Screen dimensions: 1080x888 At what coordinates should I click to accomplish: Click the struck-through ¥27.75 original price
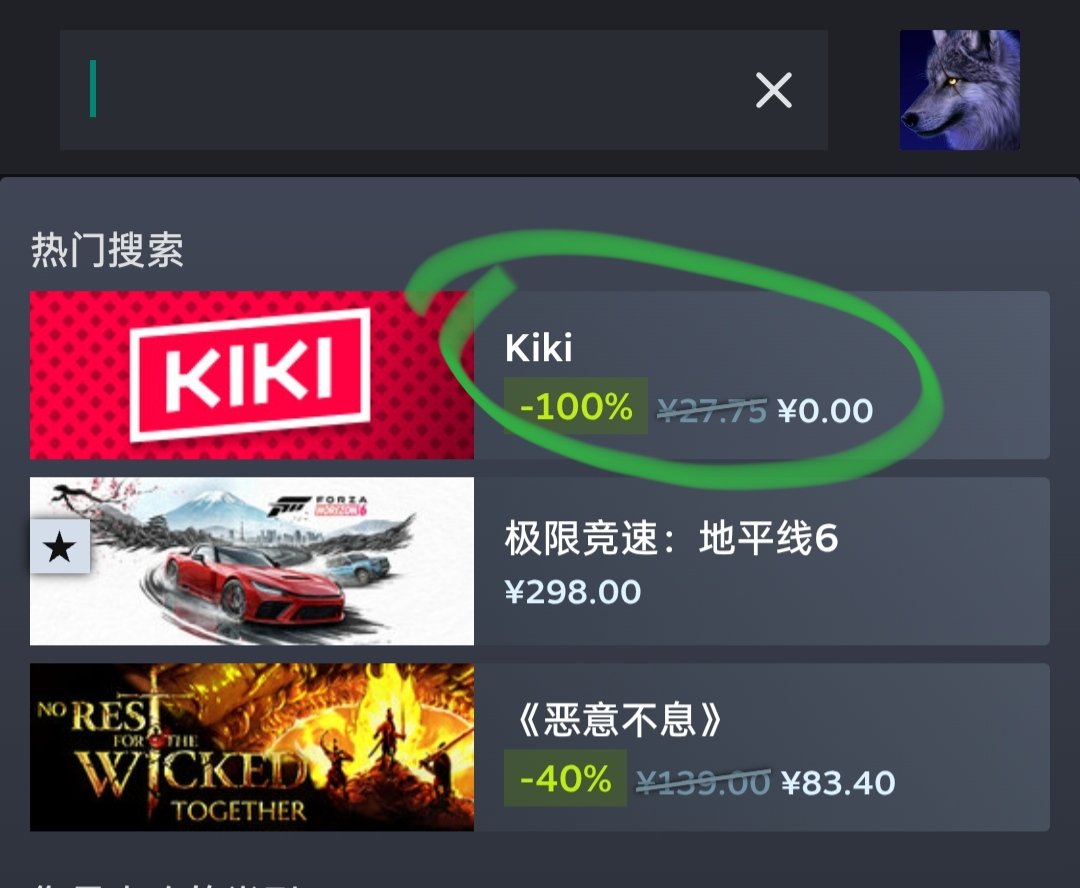[712, 411]
